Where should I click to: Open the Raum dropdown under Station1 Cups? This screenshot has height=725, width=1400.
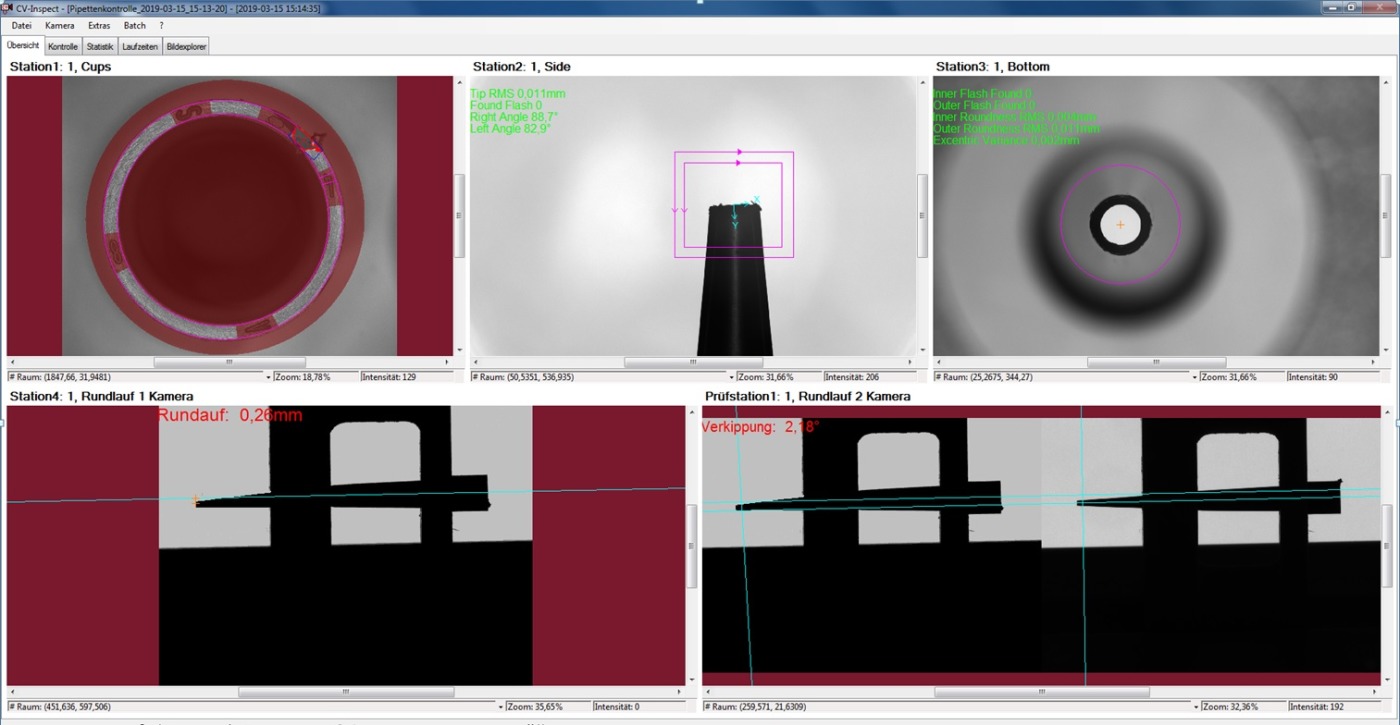coord(268,377)
